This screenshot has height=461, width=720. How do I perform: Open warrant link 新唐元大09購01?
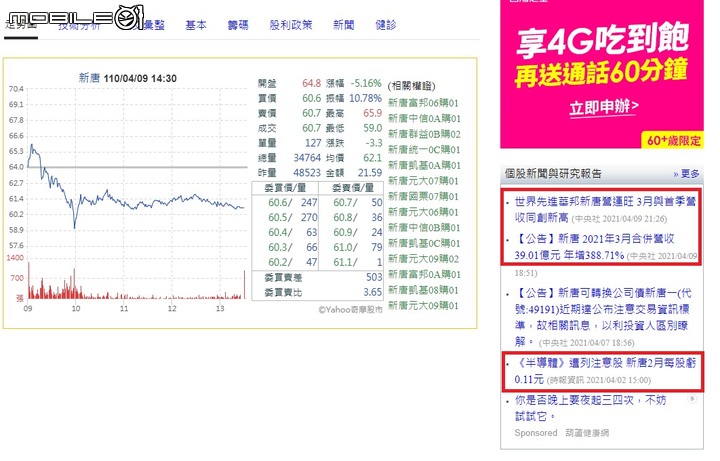tap(423, 306)
